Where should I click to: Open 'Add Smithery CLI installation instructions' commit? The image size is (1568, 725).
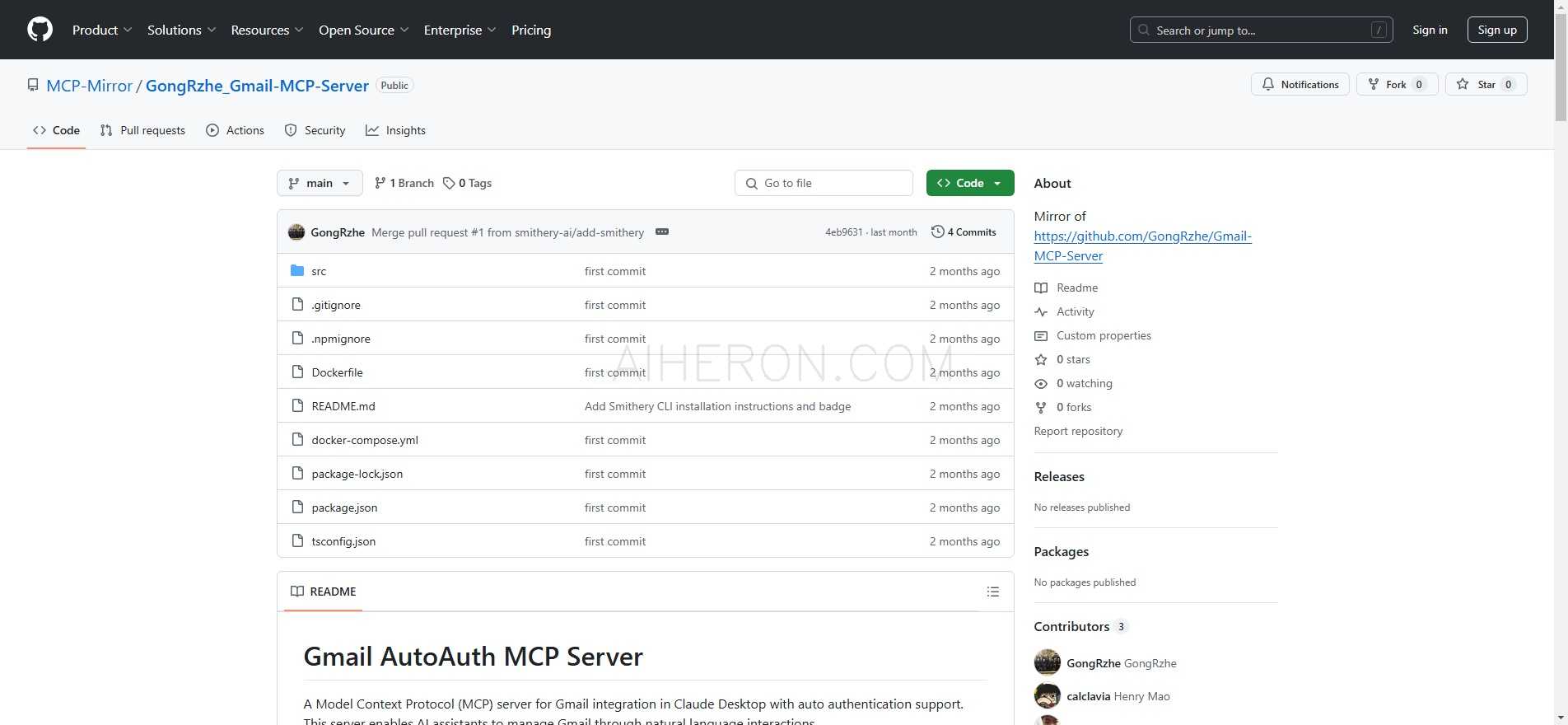pyautogui.click(x=717, y=406)
